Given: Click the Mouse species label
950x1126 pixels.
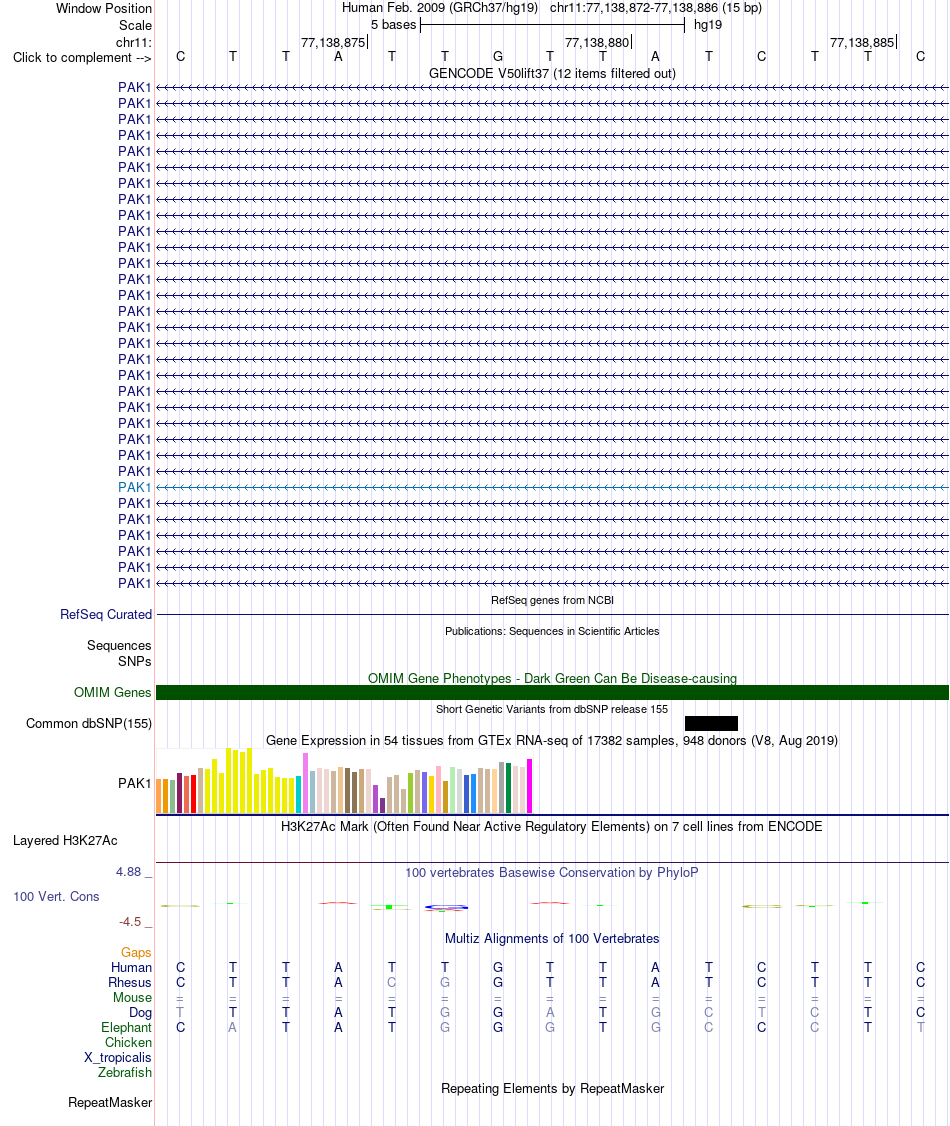Looking at the screenshot, I should 132,997.
